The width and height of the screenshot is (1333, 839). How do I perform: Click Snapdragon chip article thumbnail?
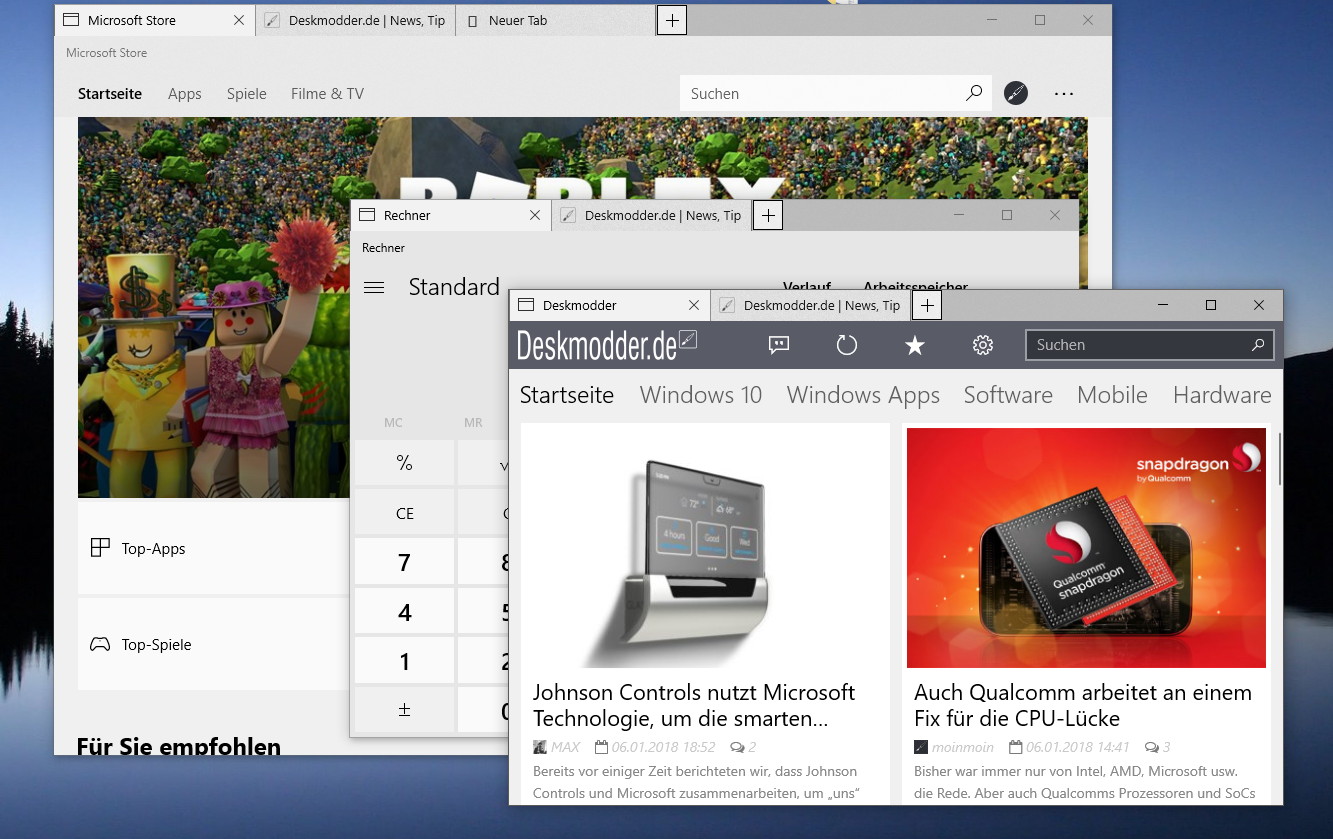1086,547
